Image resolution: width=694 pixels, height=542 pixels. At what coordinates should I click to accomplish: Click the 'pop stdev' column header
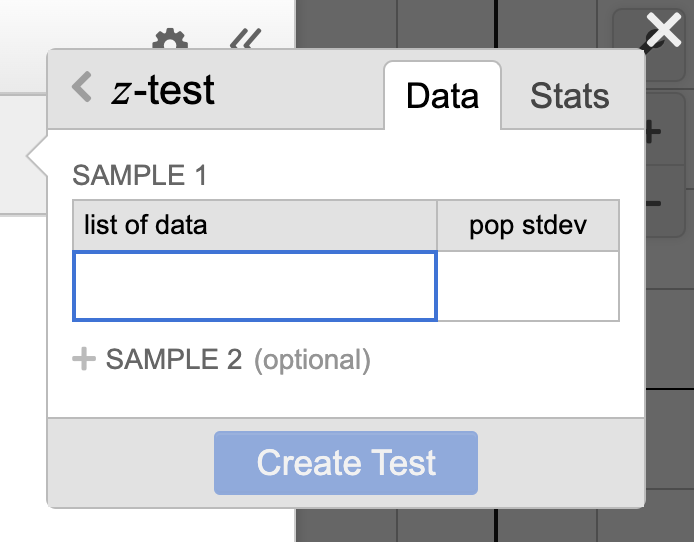click(x=528, y=225)
